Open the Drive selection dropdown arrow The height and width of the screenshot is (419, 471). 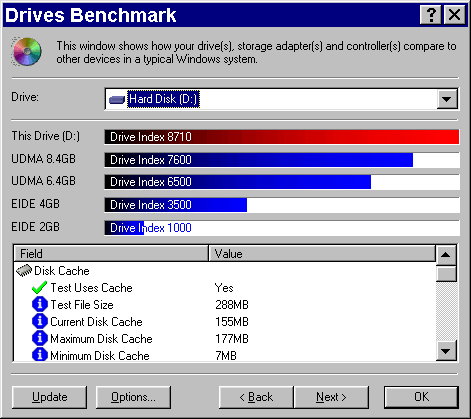coord(447,99)
